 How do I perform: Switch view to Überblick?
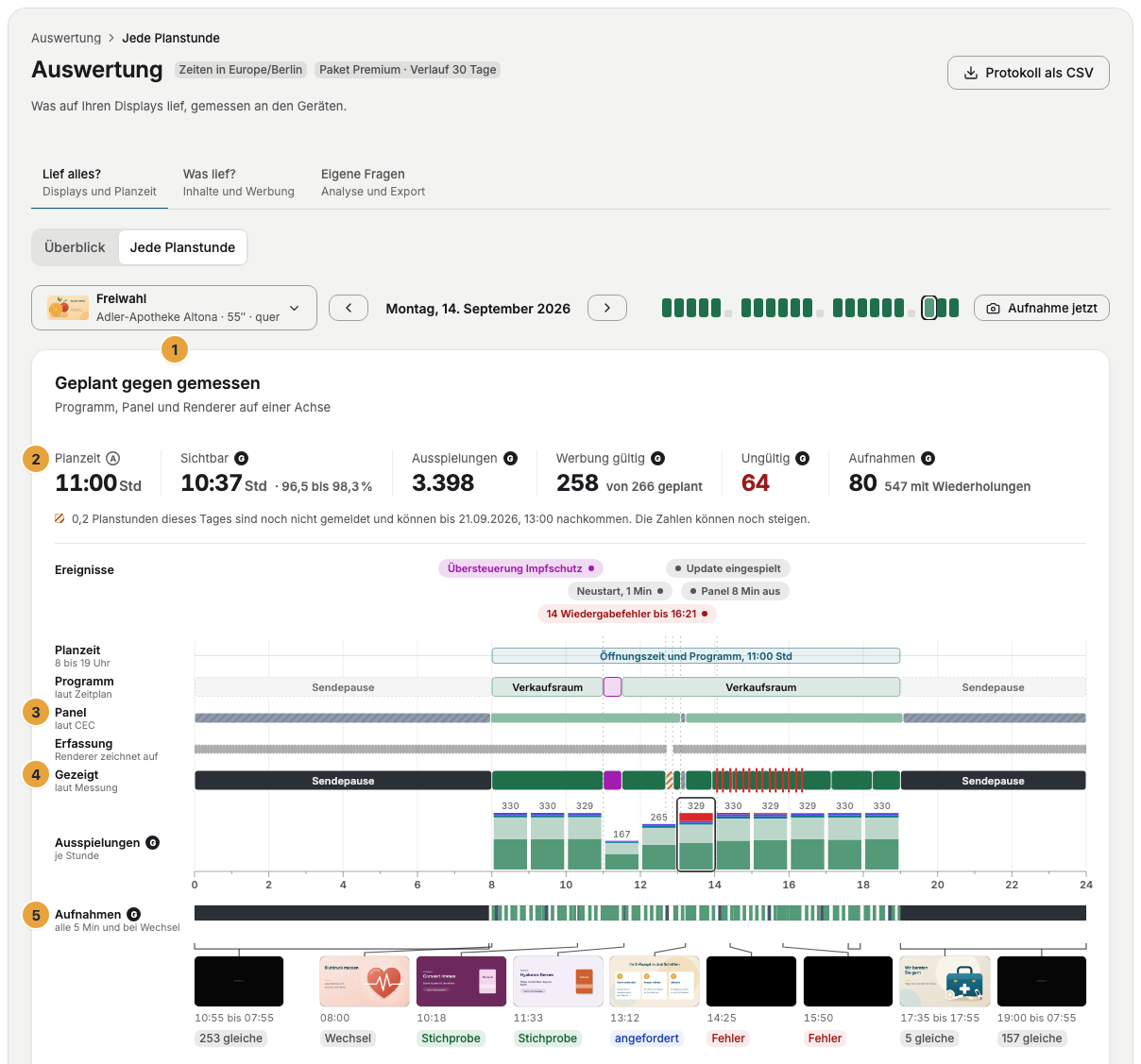(75, 247)
